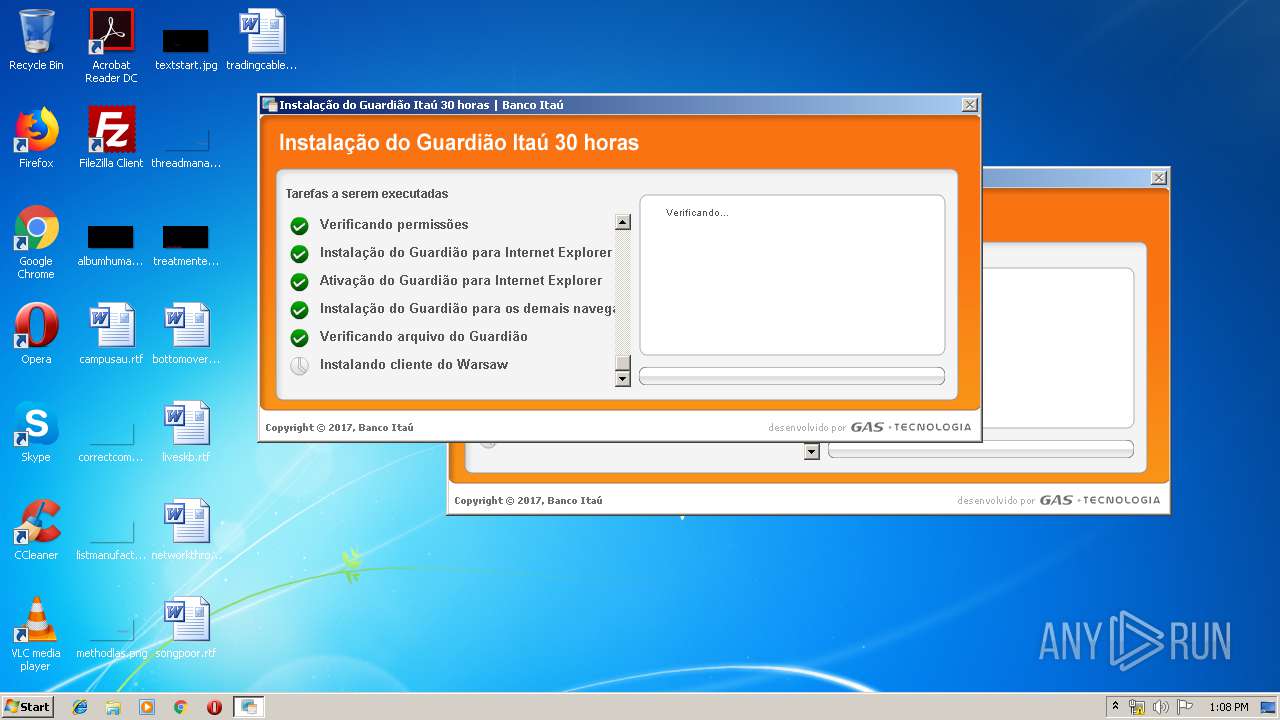
Task: Click the back installer progress bar
Action: (981, 449)
